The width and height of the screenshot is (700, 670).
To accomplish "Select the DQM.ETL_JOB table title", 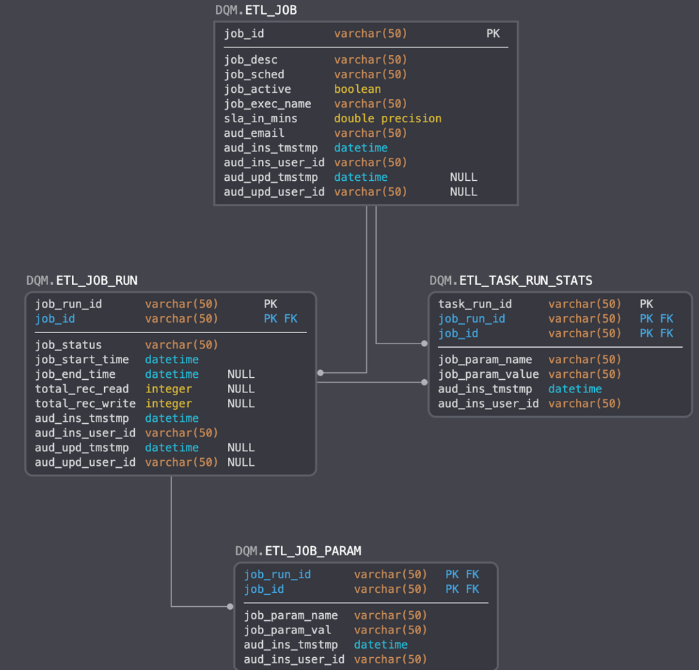I will click(x=256, y=10).
